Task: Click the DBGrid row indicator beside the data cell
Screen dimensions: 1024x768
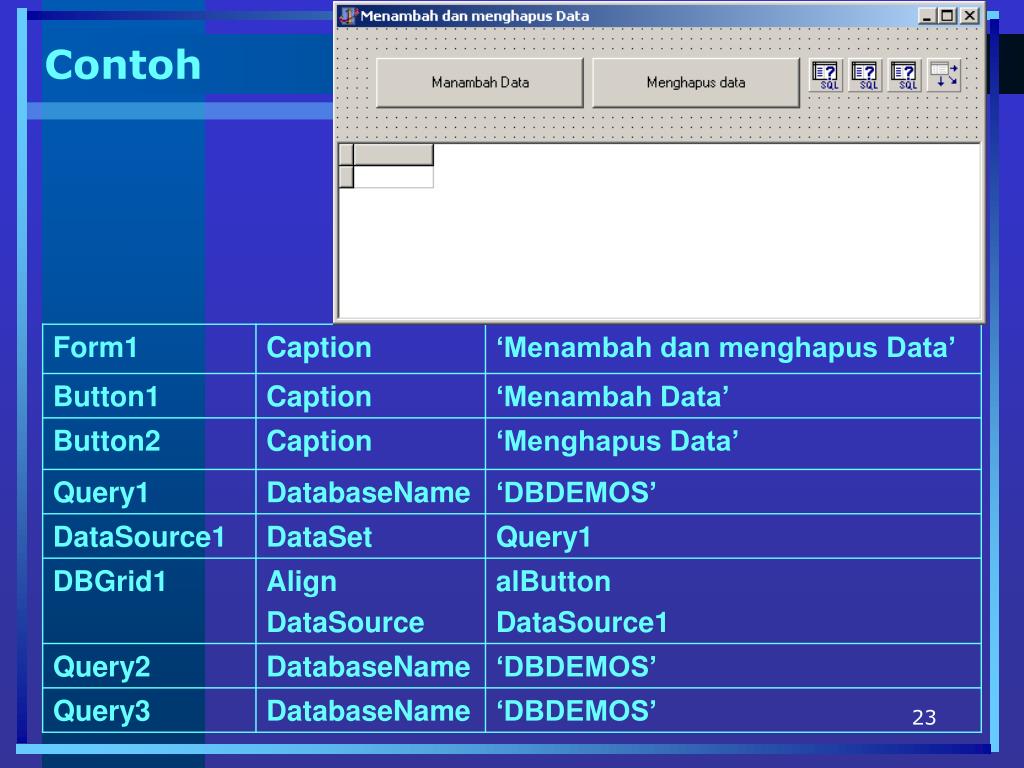Action: point(346,177)
